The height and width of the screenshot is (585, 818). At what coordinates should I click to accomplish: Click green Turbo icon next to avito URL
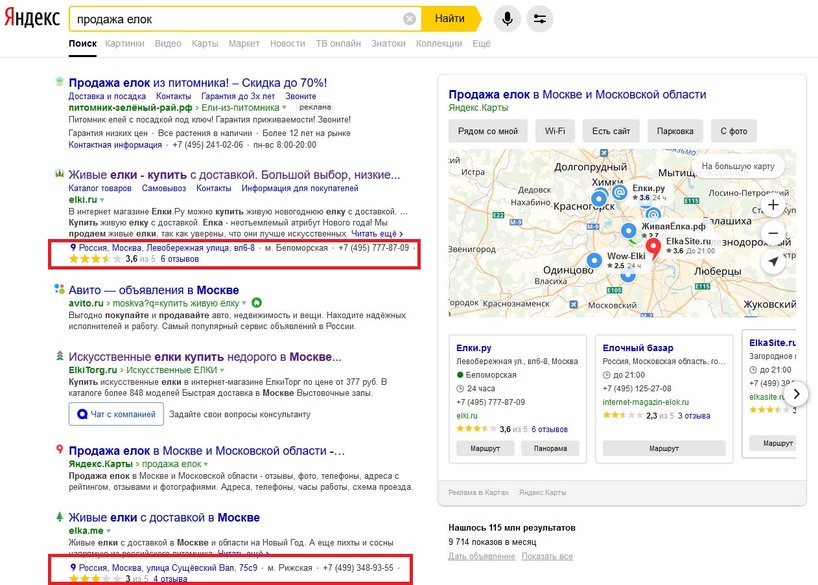tap(257, 303)
